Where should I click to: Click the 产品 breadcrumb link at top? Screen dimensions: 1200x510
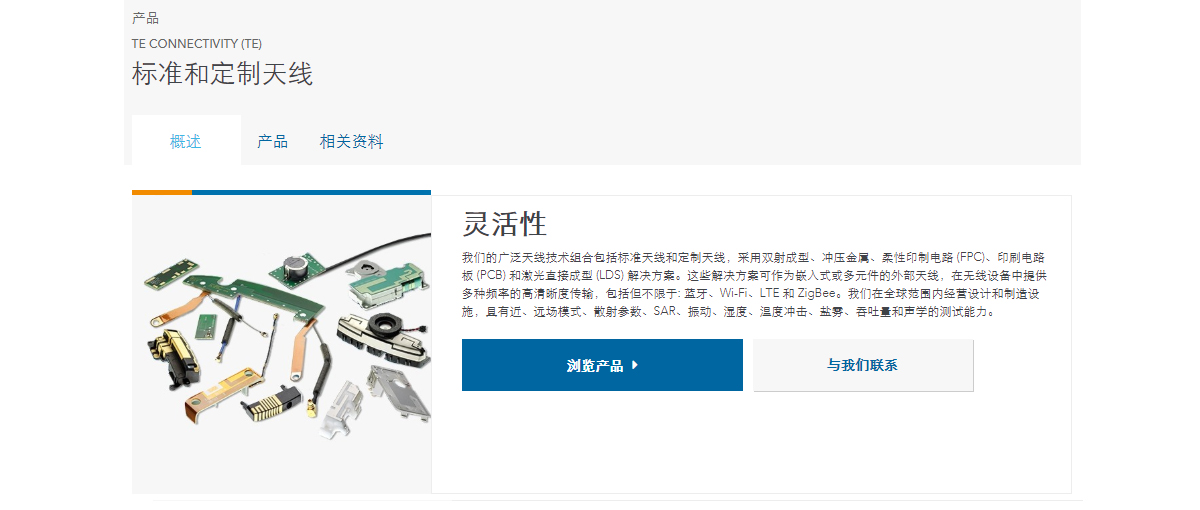(145, 18)
